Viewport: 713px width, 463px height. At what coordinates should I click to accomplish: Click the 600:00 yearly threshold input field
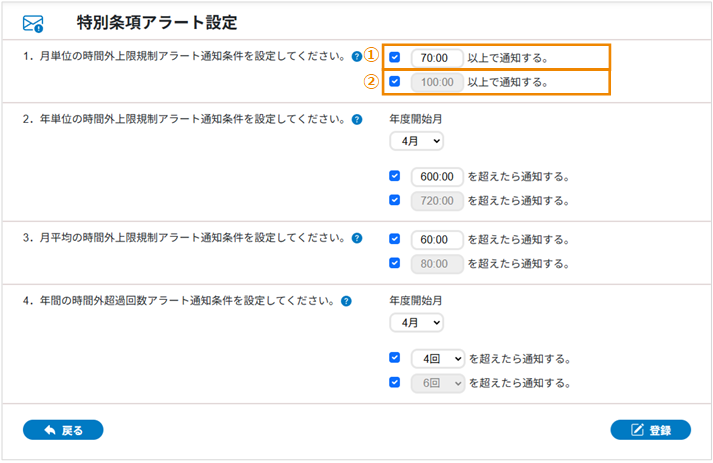(x=437, y=176)
